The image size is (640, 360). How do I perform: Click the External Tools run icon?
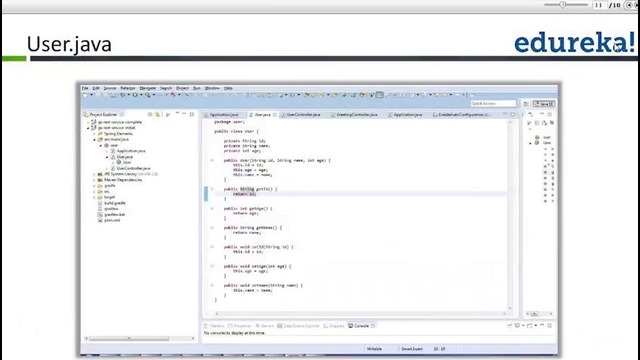click(x=148, y=95)
